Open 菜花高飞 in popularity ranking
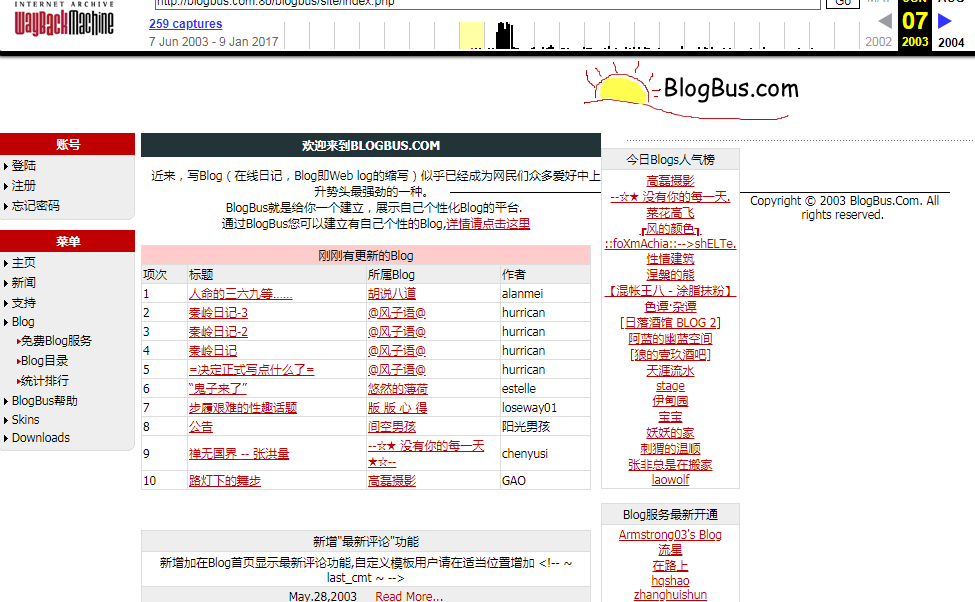The image size is (975, 602). coord(670,213)
